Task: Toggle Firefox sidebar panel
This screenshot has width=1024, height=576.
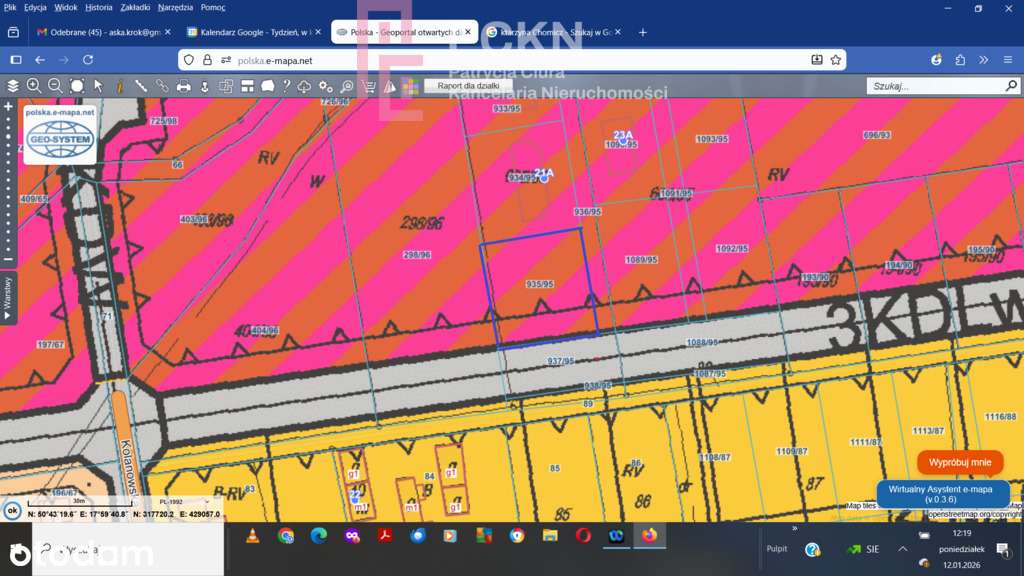Action: (x=16, y=60)
